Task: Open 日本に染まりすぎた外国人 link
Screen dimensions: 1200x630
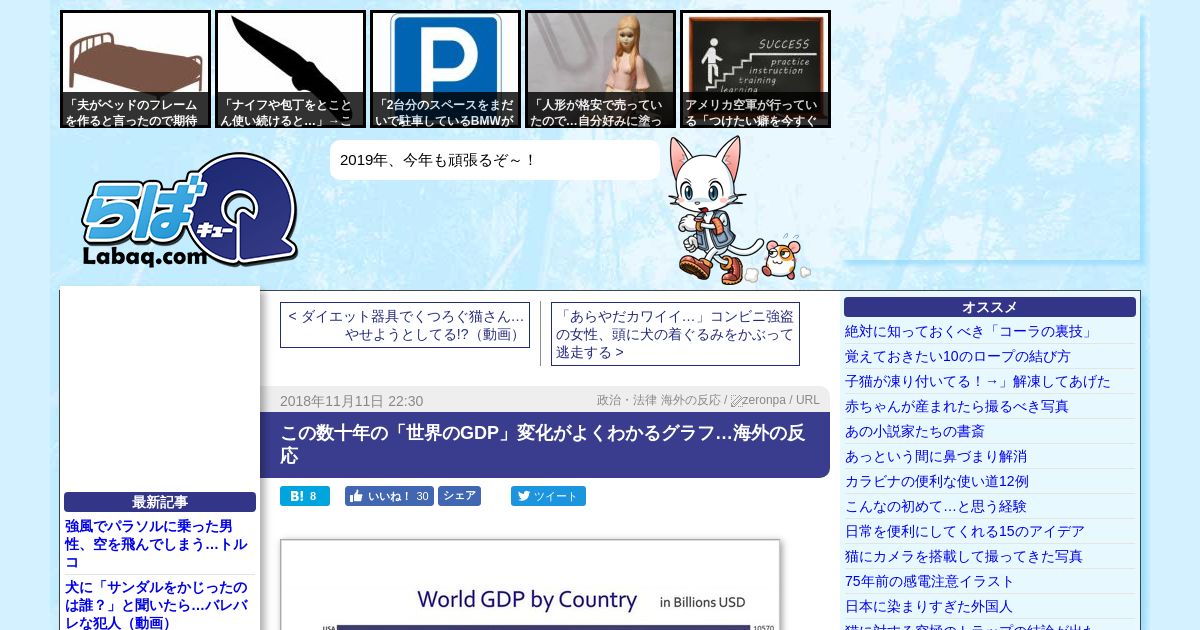Action: (928, 606)
